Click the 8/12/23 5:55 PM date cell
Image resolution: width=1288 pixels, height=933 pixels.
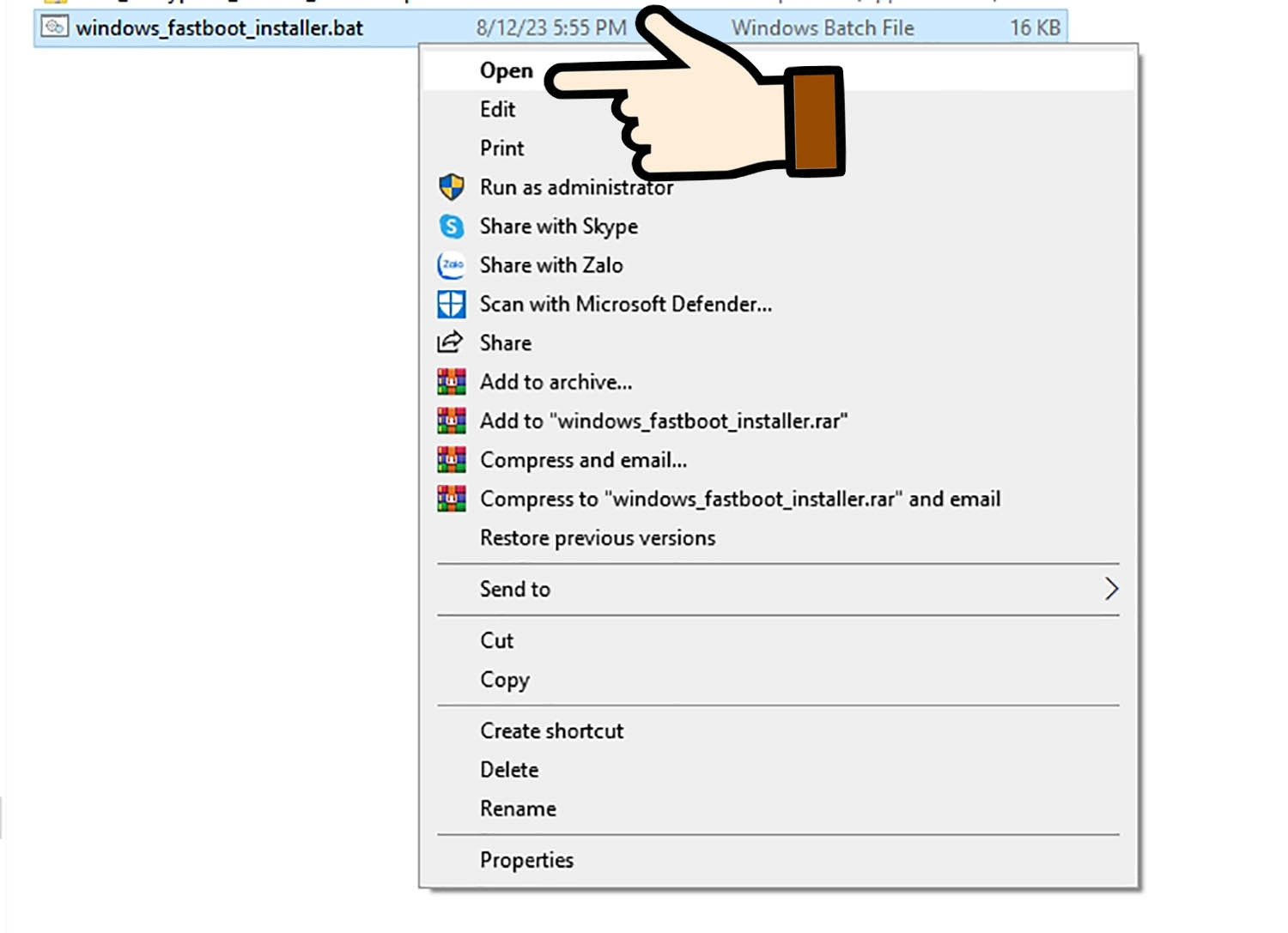(551, 28)
